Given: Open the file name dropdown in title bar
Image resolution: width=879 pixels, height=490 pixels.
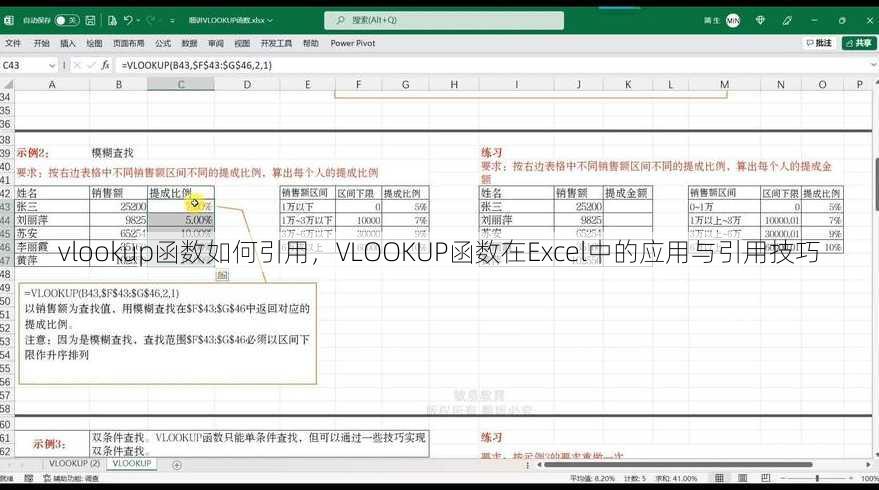Looking at the screenshot, I should coord(270,20).
